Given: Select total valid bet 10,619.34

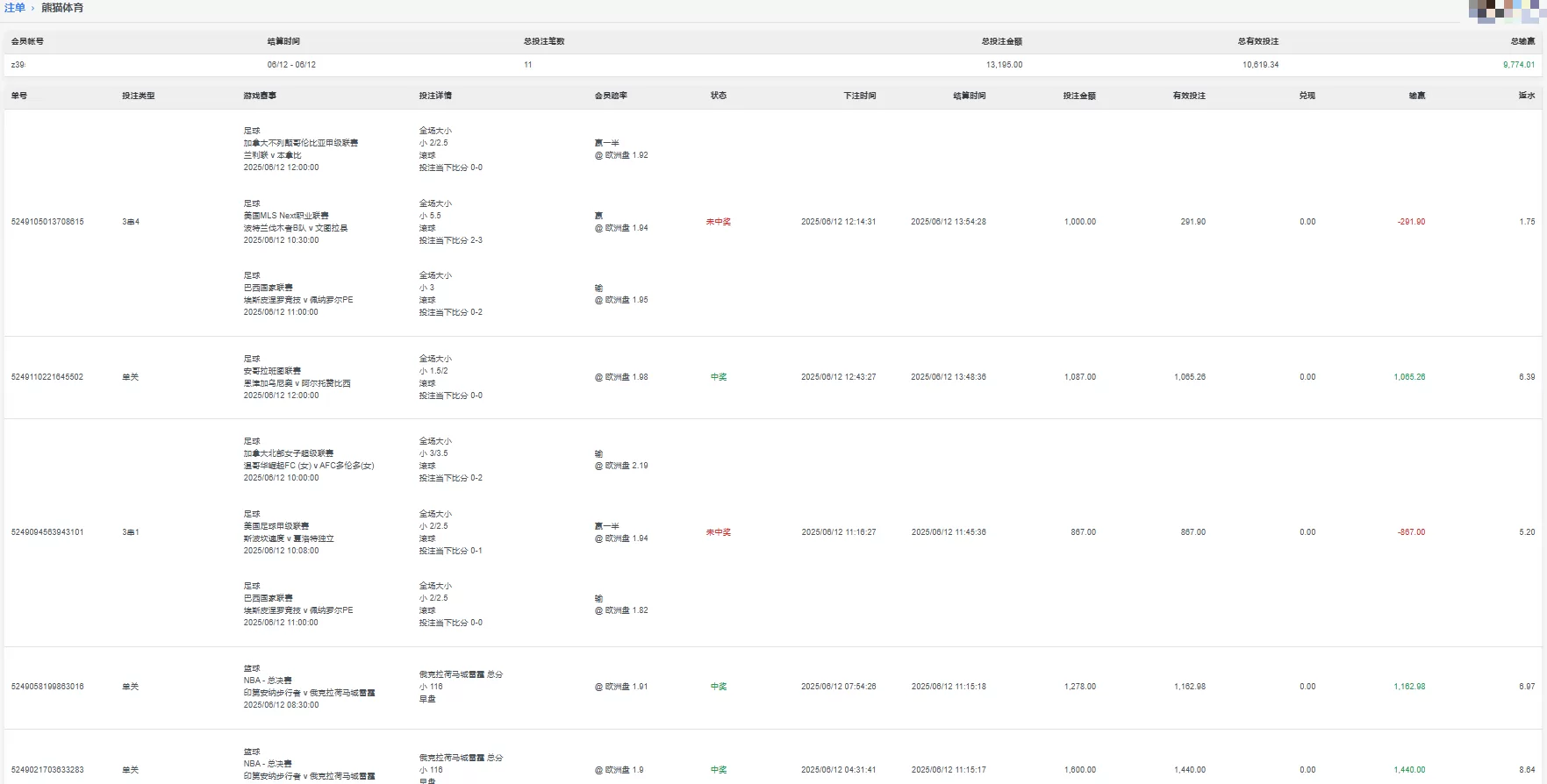Looking at the screenshot, I should [x=1260, y=65].
